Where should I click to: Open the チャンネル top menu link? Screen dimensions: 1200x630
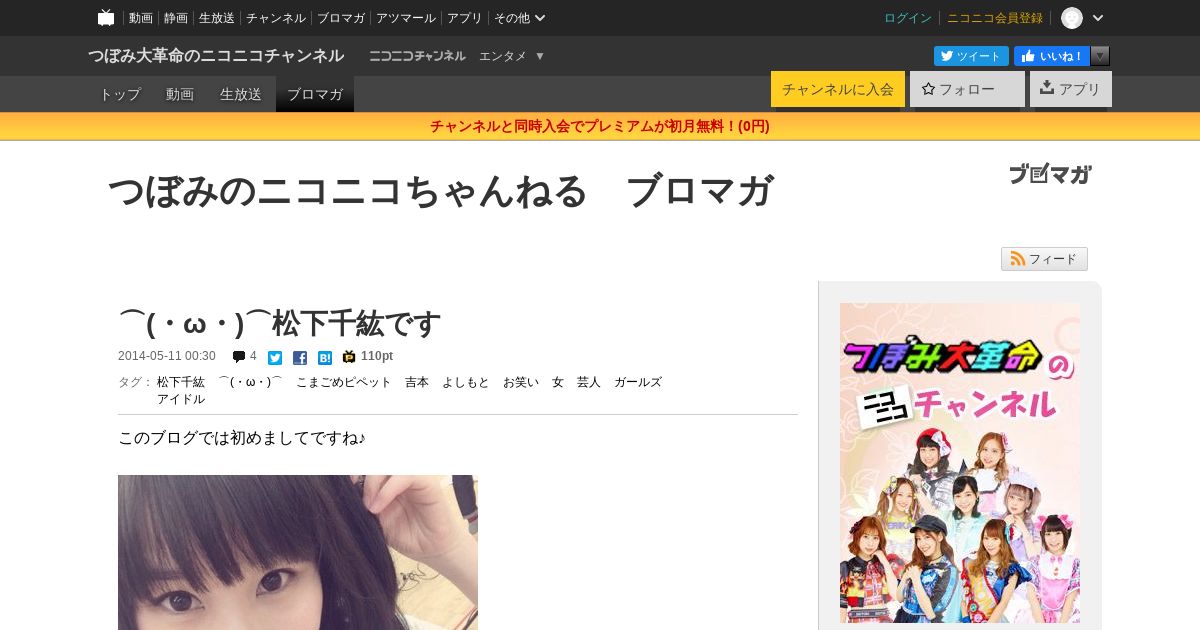(276, 18)
